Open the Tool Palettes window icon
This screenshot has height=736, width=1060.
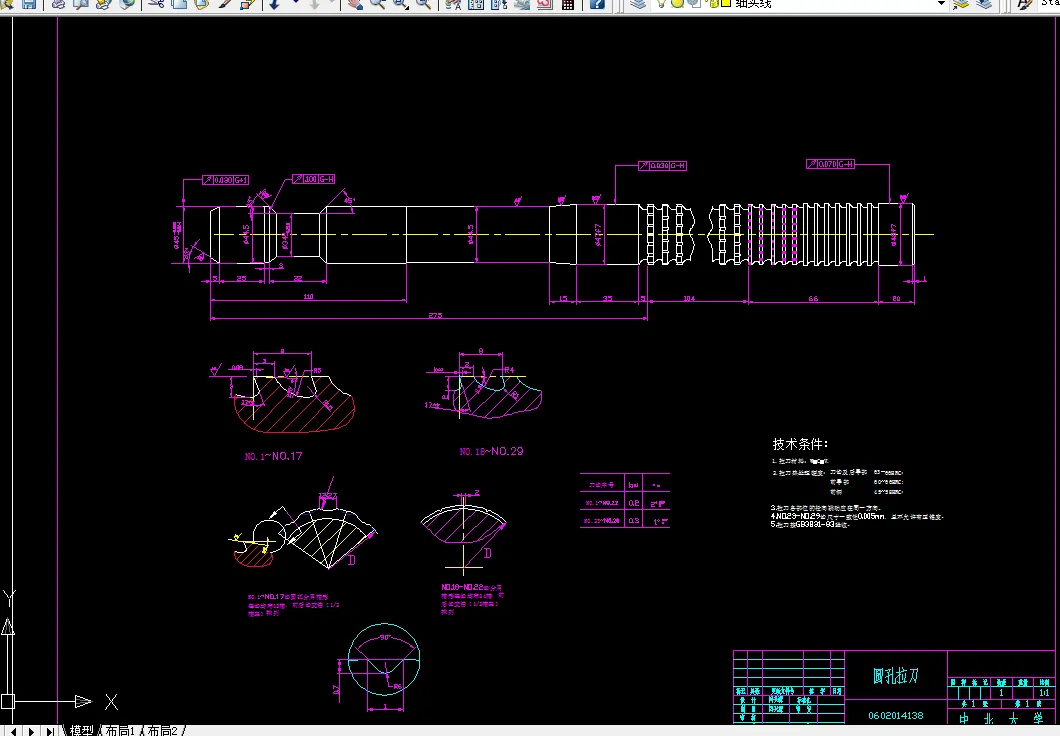tap(499, 4)
